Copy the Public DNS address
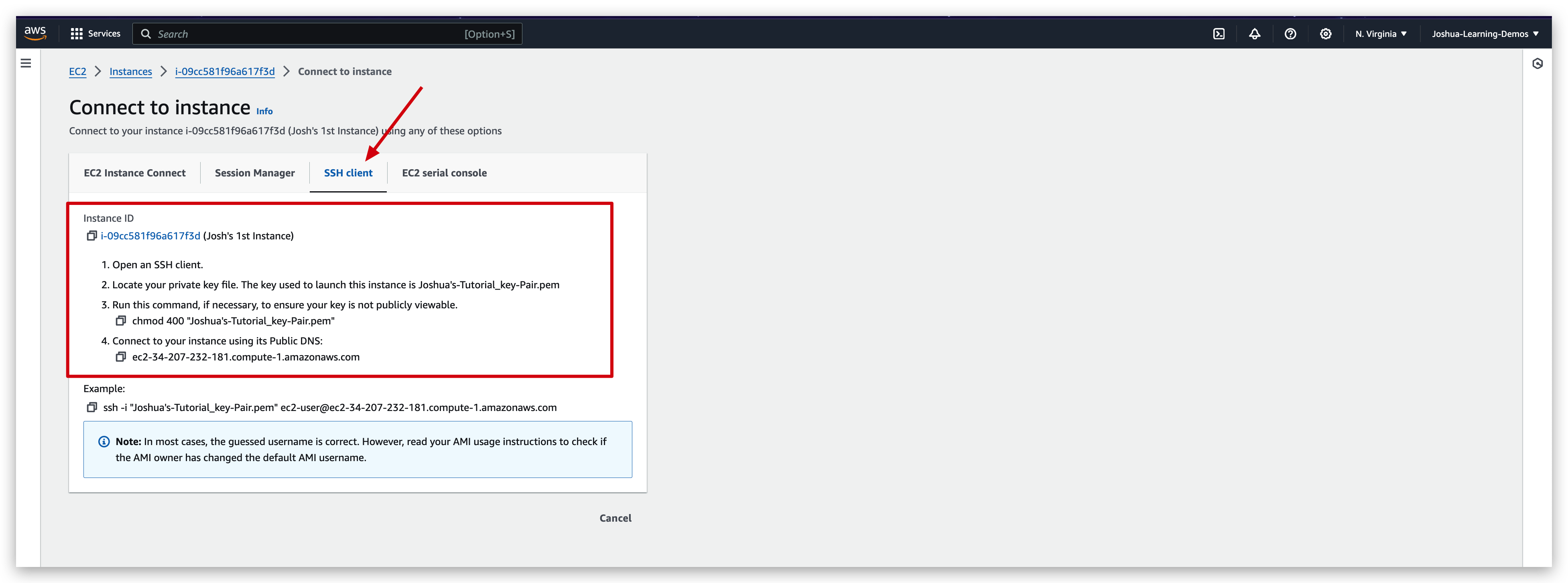The height and width of the screenshot is (583, 1568). coord(121,356)
